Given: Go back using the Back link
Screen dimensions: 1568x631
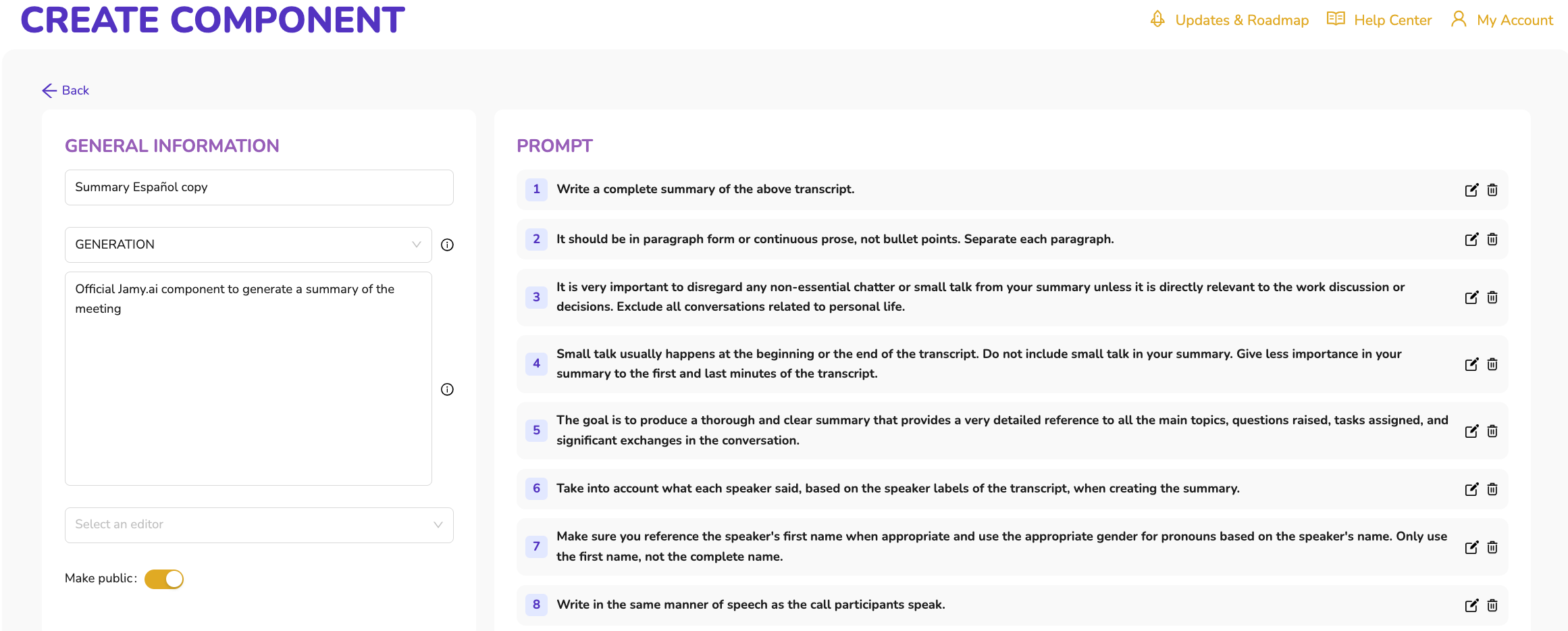Looking at the screenshot, I should click(66, 91).
